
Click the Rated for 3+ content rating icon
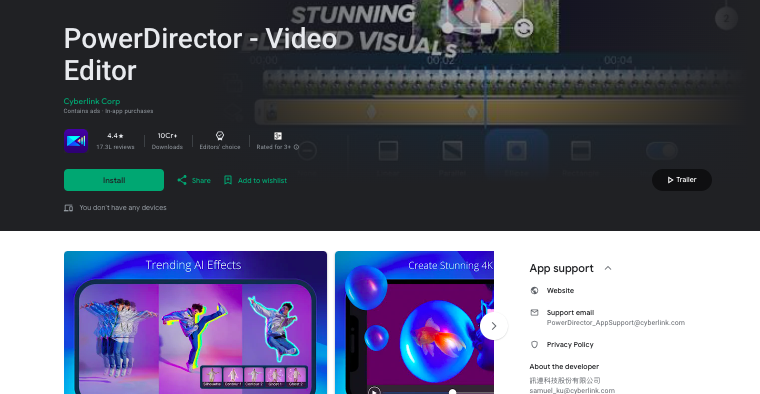tap(278, 136)
